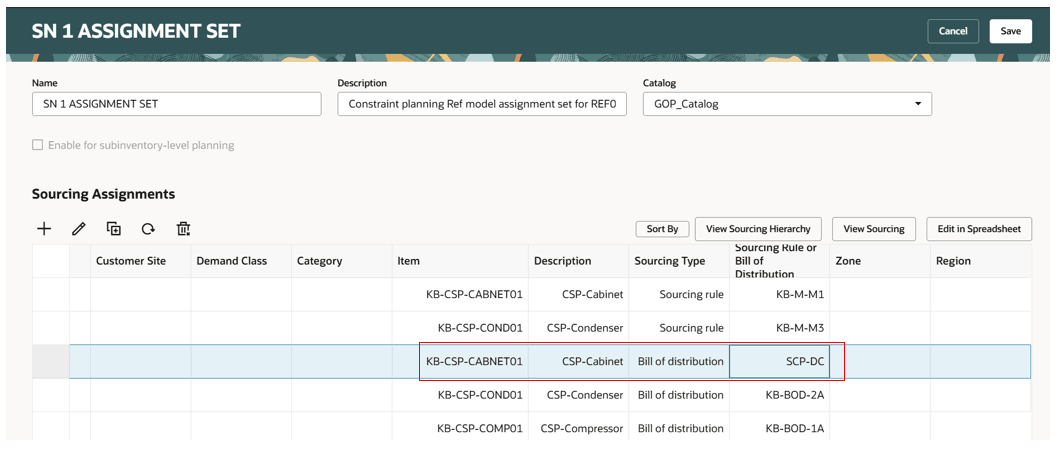Cancel editing the assignment set
Screen dimensions: 1060x472
[953, 31]
